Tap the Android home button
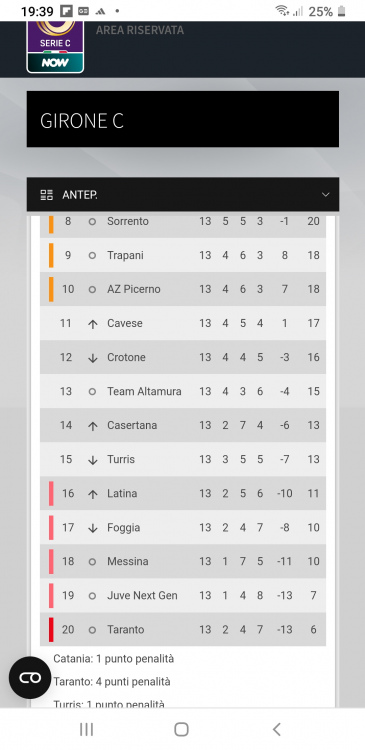365x750 pixels. click(x=181, y=729)
